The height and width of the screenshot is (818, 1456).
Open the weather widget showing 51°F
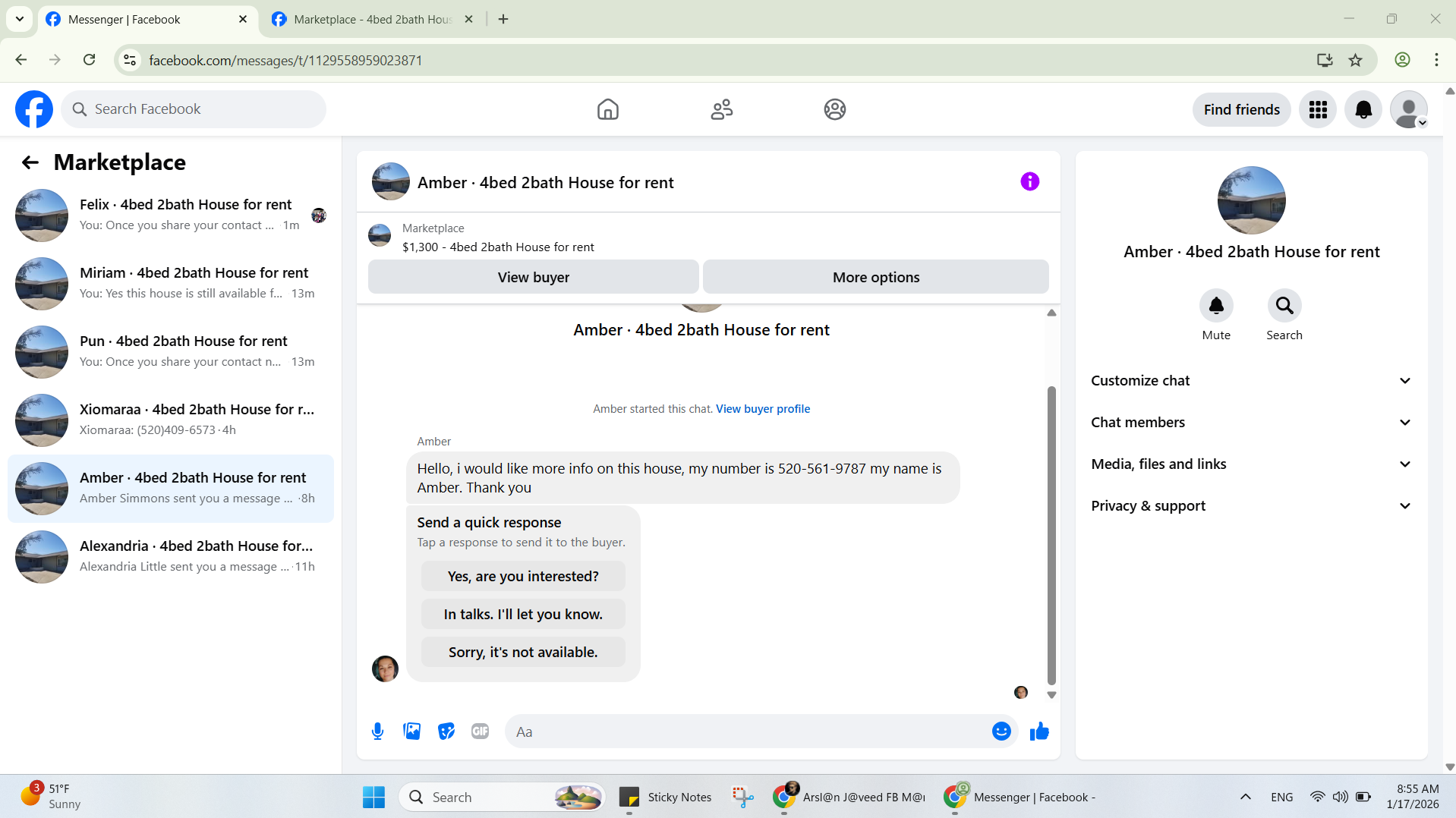tap(52, 797)
